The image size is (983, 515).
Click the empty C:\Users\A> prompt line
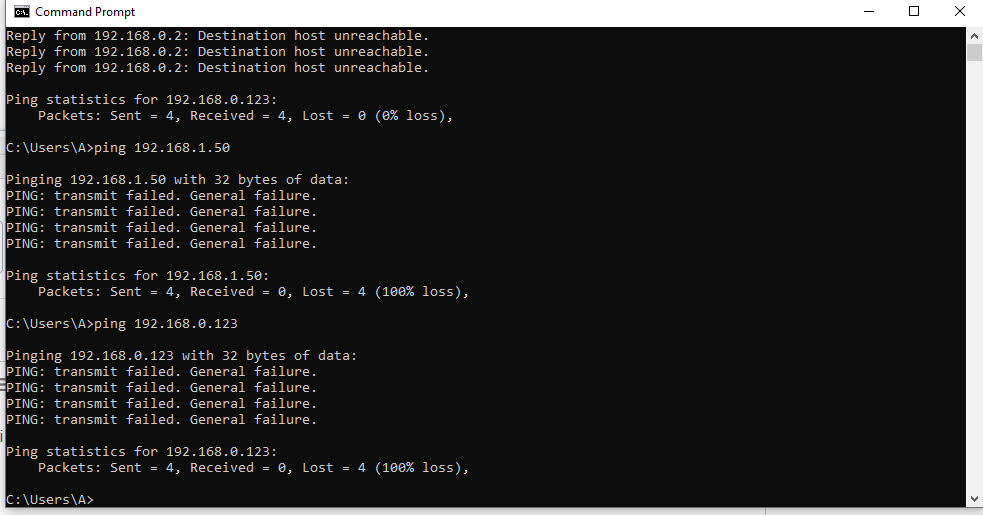pos(50,499)
